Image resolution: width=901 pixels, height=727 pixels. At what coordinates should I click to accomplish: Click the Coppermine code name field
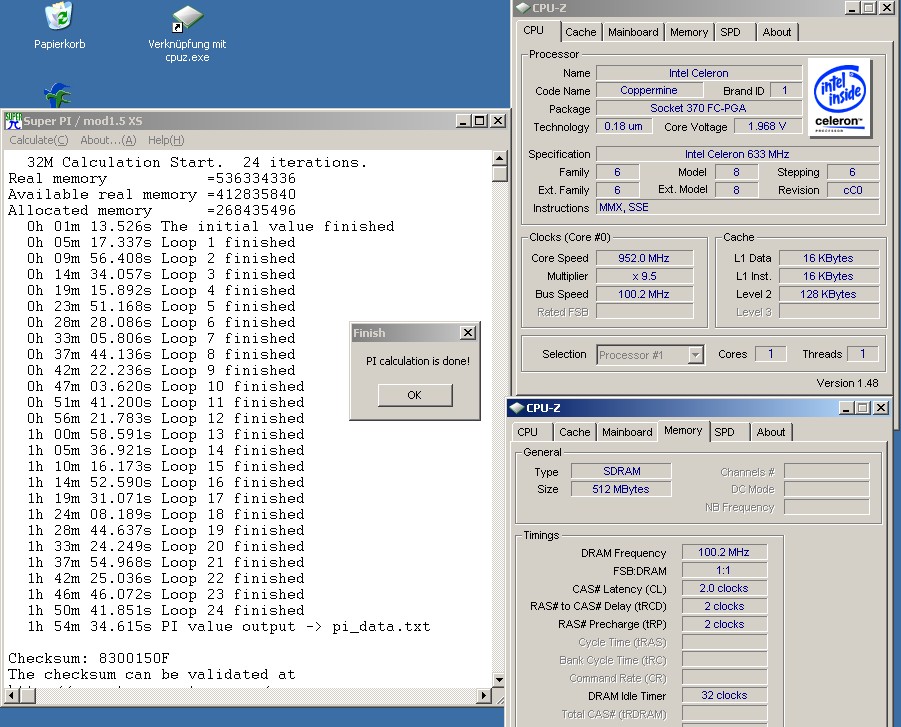click(x=649, y=90)
